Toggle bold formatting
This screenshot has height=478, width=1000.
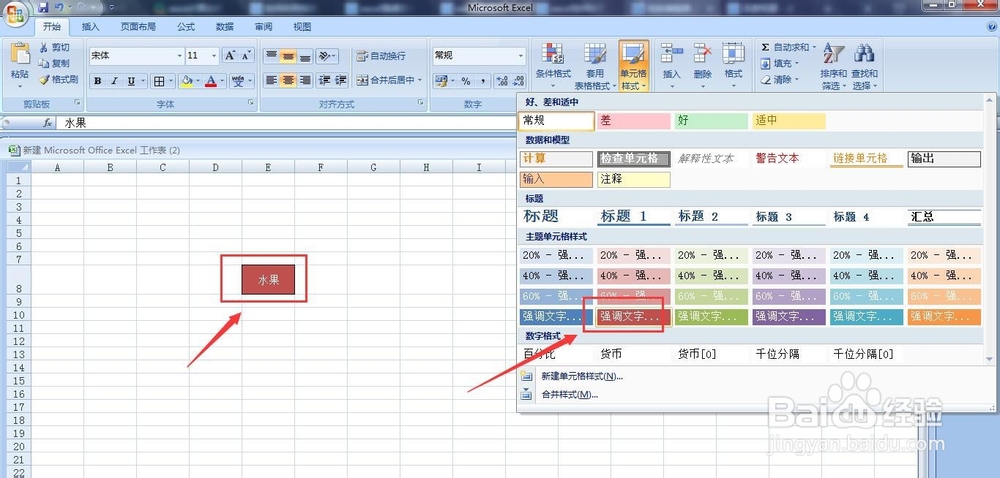tap(98, 81)
